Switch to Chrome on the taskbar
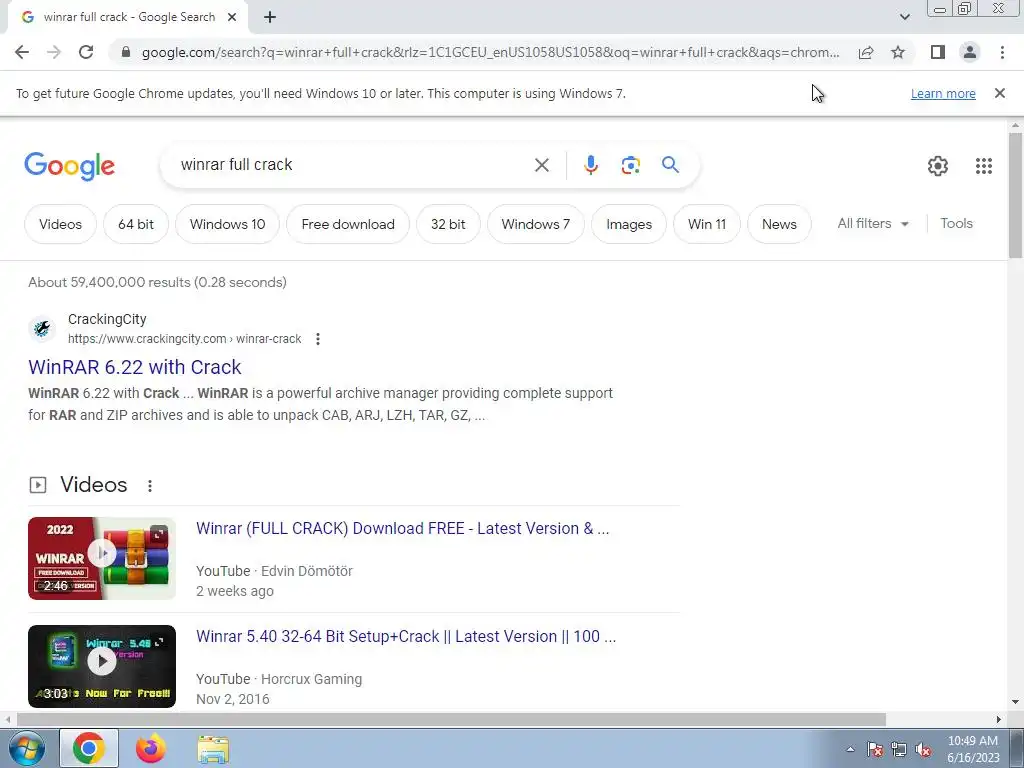Image resolution: width=1024 pixels, height=768 pixels. tap(89, 748)
